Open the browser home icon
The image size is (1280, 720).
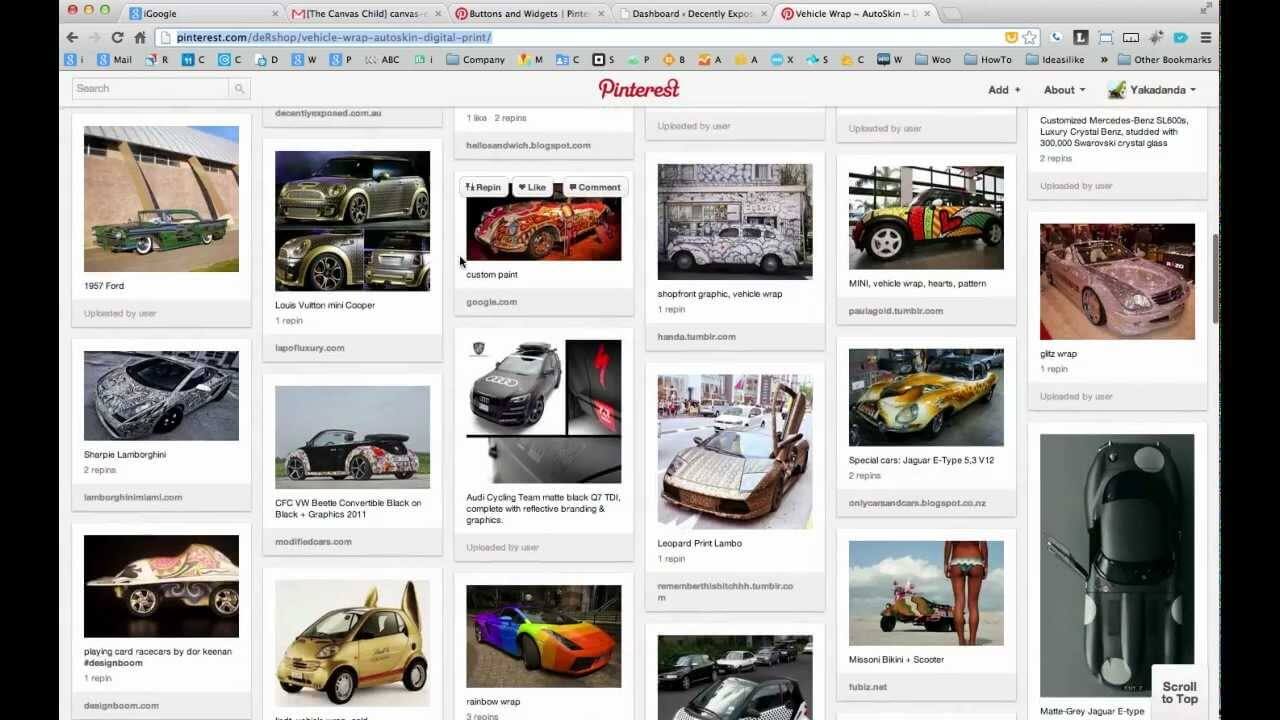click(x=140, y=37)
